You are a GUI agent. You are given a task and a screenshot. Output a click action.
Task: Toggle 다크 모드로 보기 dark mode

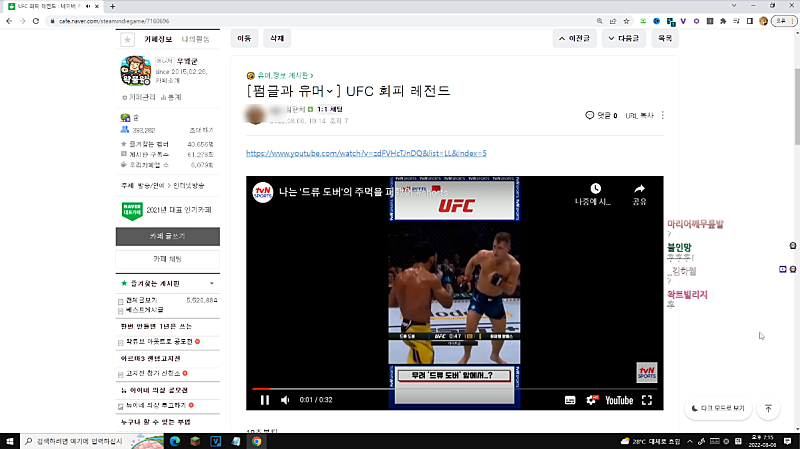[718, 408]
